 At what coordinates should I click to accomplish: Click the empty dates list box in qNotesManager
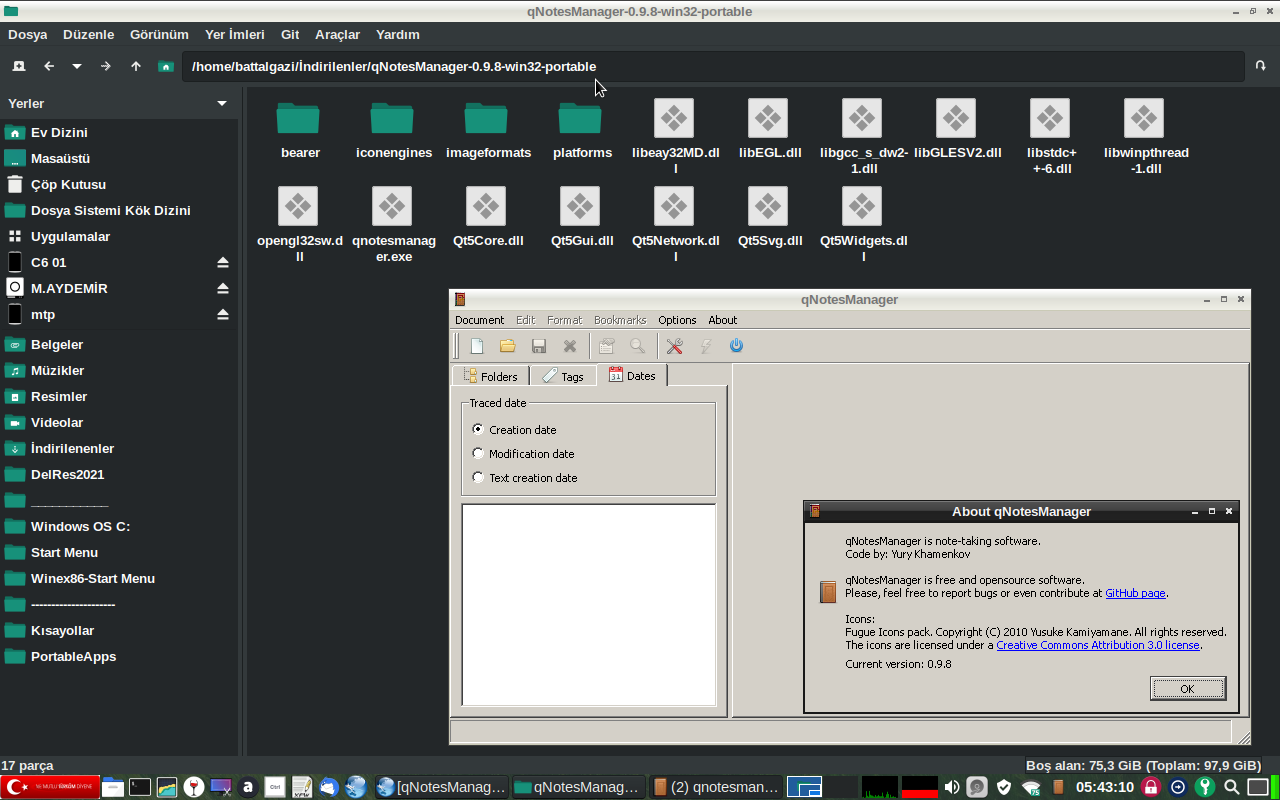tap(589, 605)
